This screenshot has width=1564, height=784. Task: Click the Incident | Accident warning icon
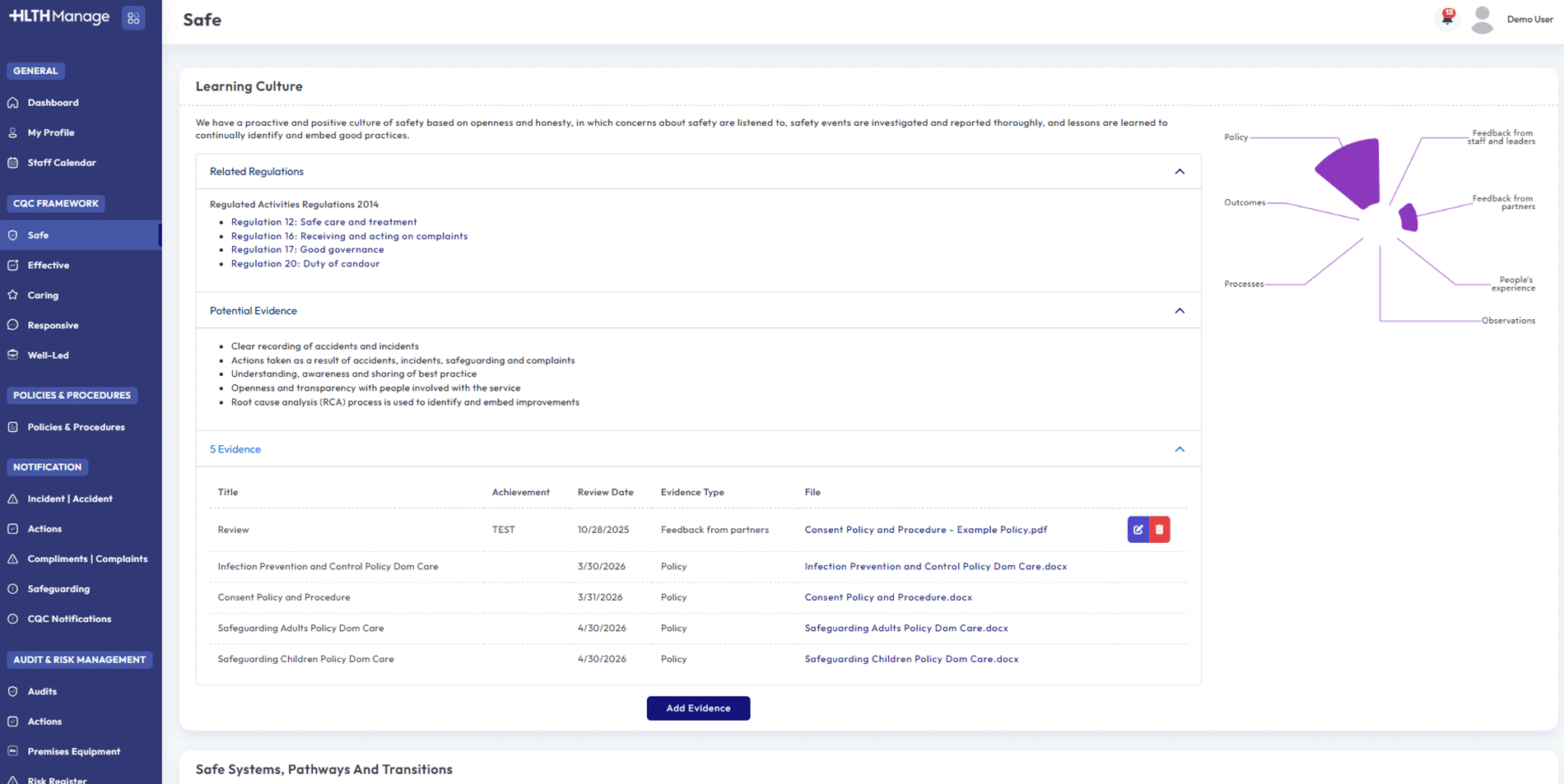click(x=13, y=499)
